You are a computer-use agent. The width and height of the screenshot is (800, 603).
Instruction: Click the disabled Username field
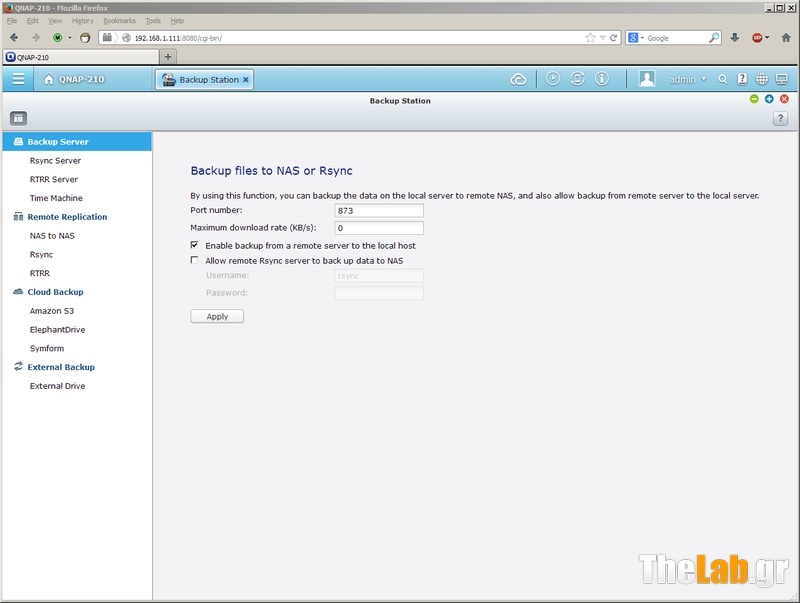[379, 276]
